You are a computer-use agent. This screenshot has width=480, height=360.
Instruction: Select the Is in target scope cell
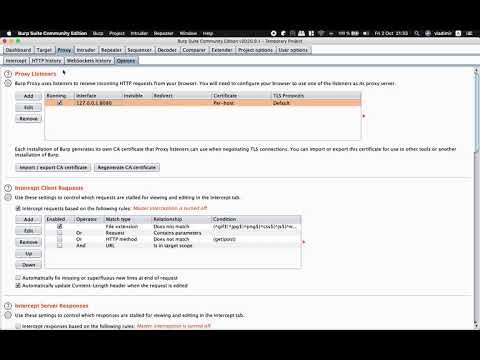pyautogui.click(x=181, y=245)
